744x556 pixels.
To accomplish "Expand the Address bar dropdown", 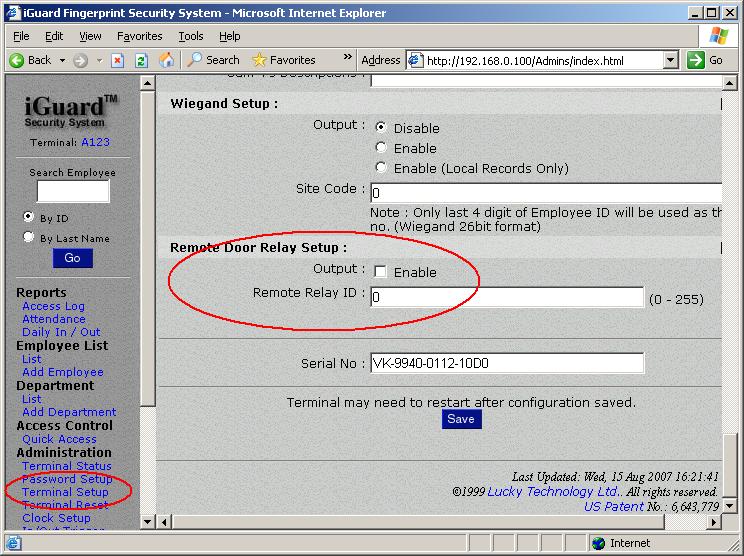I will coord(670,60).
